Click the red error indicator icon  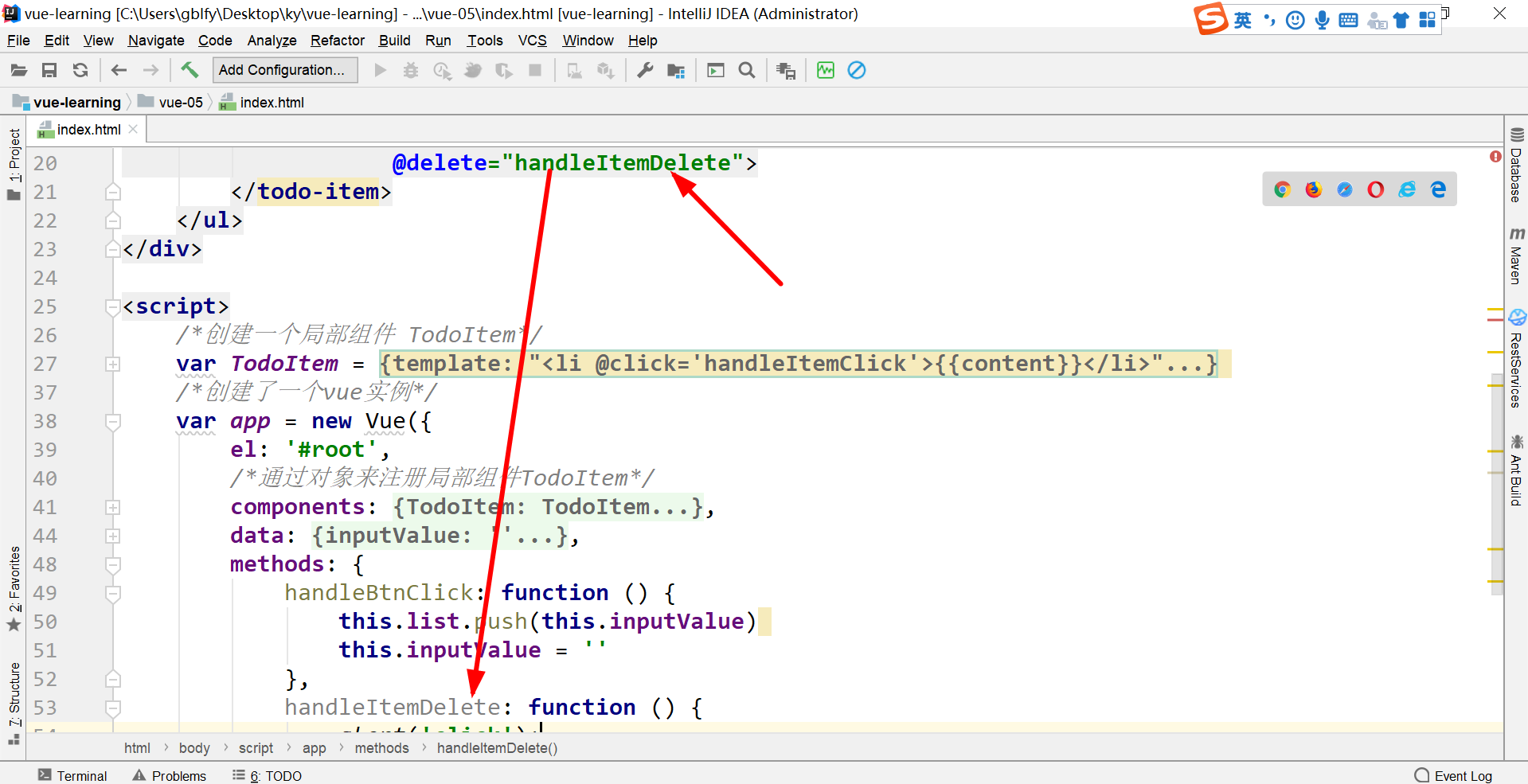(1495, 157)
